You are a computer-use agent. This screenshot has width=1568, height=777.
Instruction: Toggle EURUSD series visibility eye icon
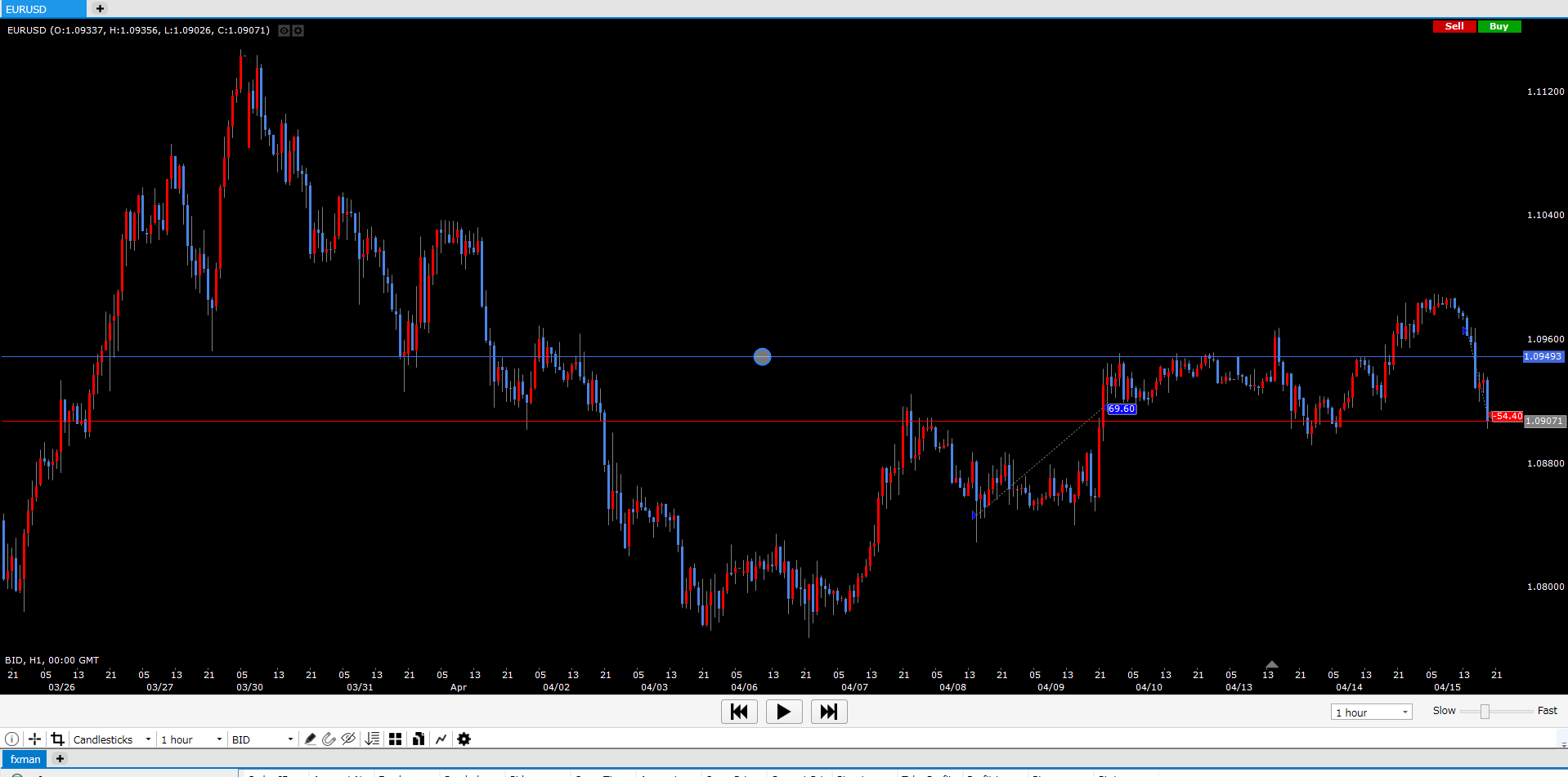(x=284, y=31)
